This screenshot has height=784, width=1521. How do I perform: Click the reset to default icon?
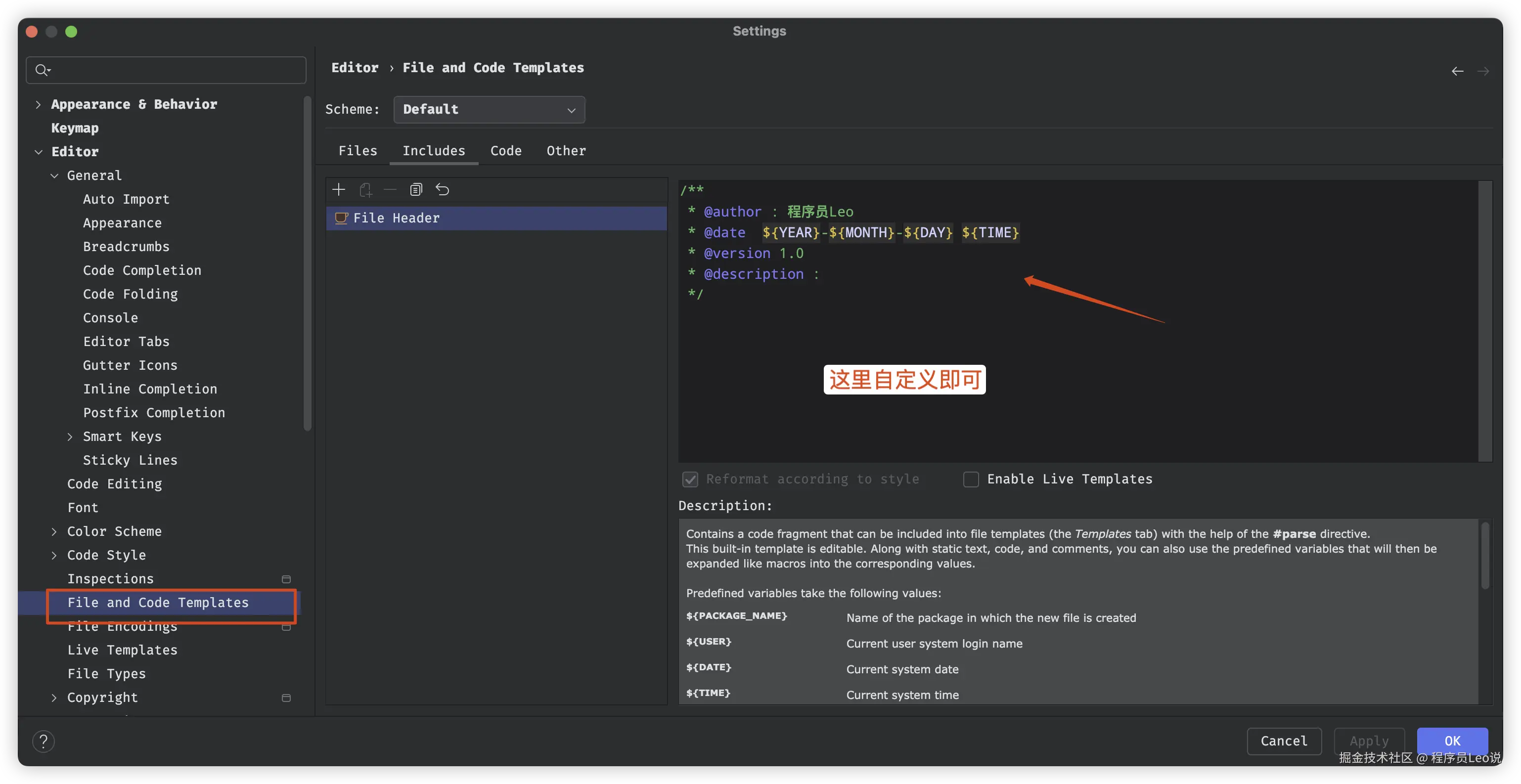tap(442, 189)
